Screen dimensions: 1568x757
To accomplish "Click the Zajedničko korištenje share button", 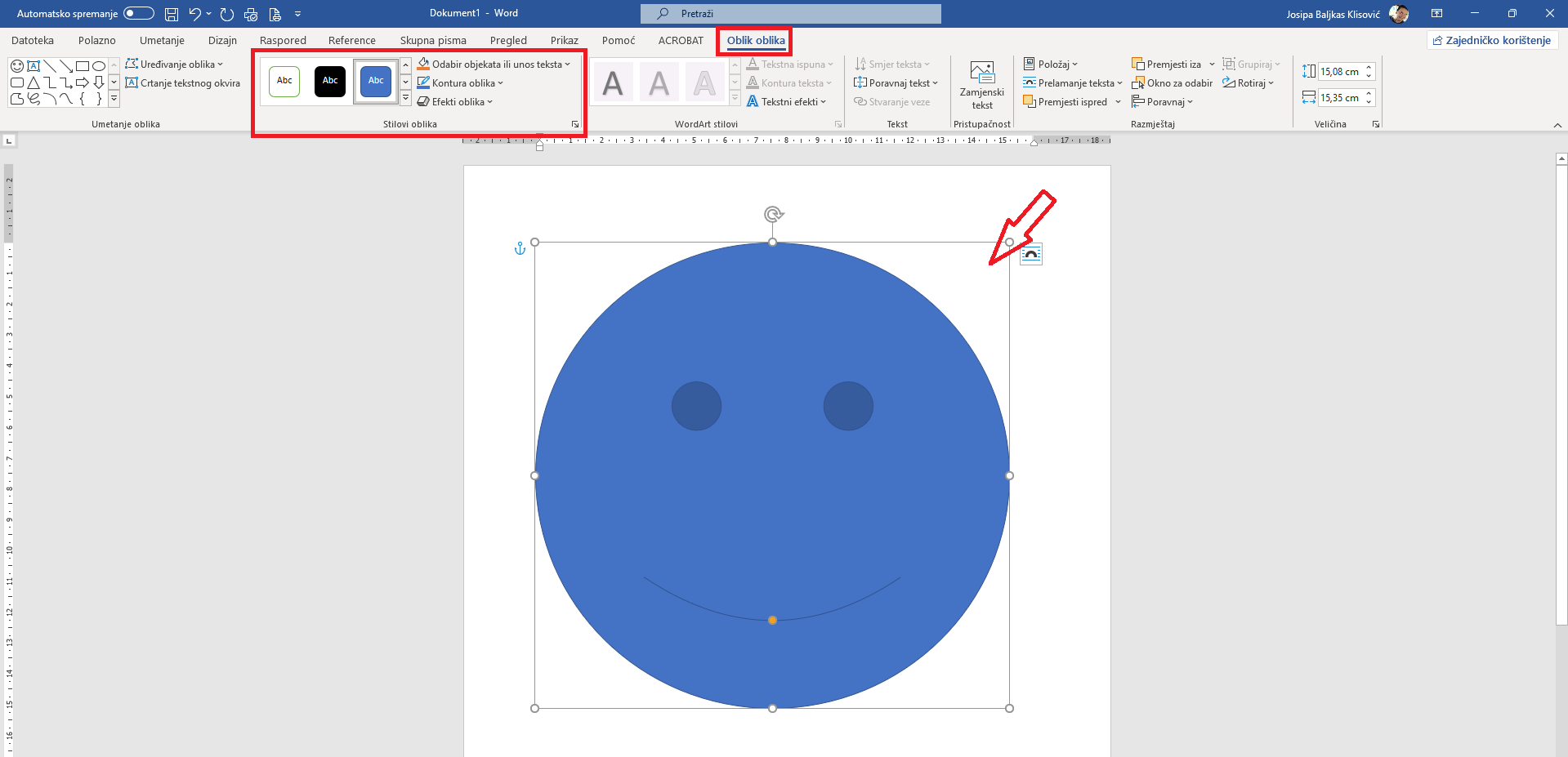I will (x=1492, y=40).
